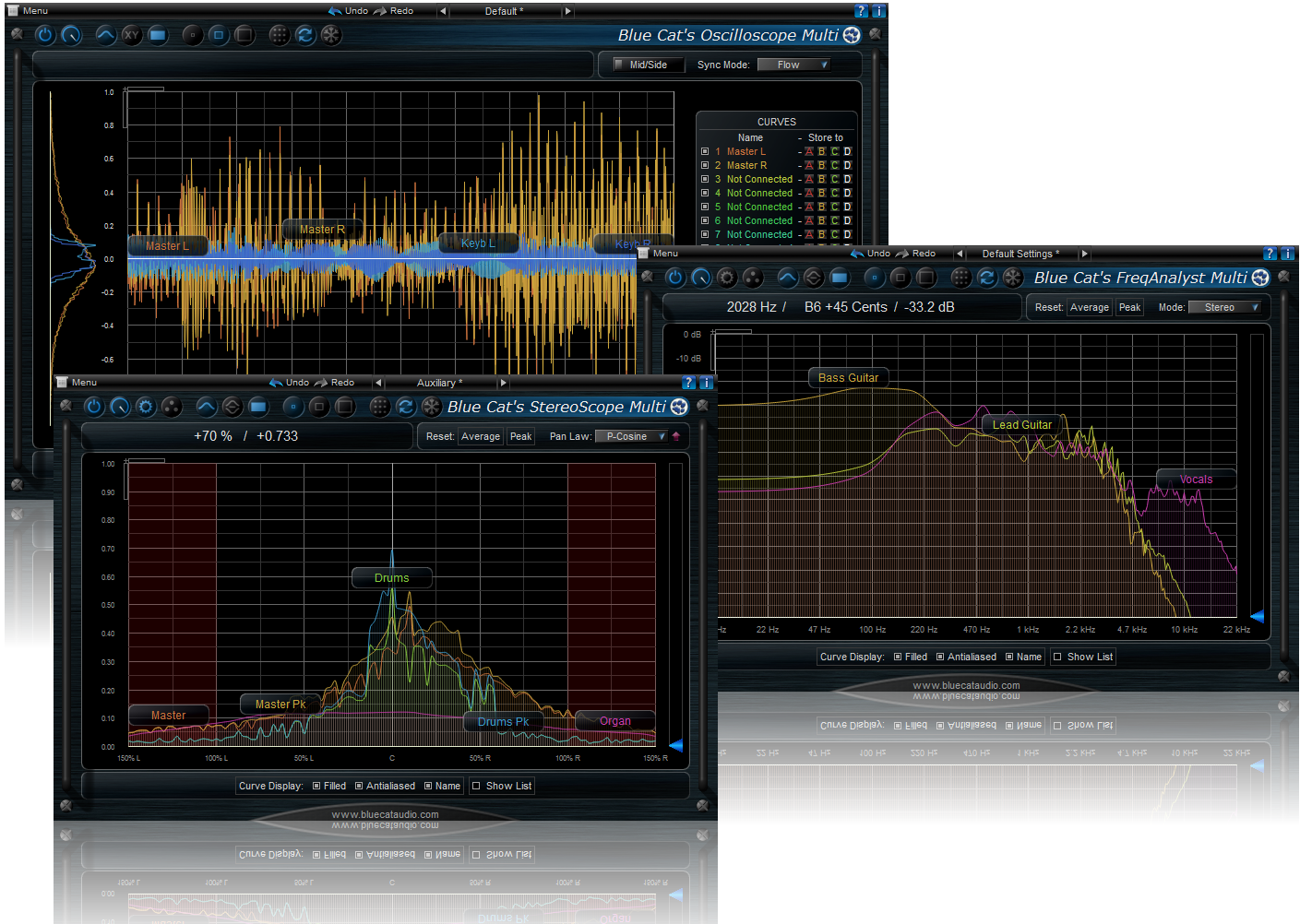This screenshot has width=1312, height=924.
Task: Open the Mode Stereo dropdown in FreqAnalyst
Action: (1225, 307)
